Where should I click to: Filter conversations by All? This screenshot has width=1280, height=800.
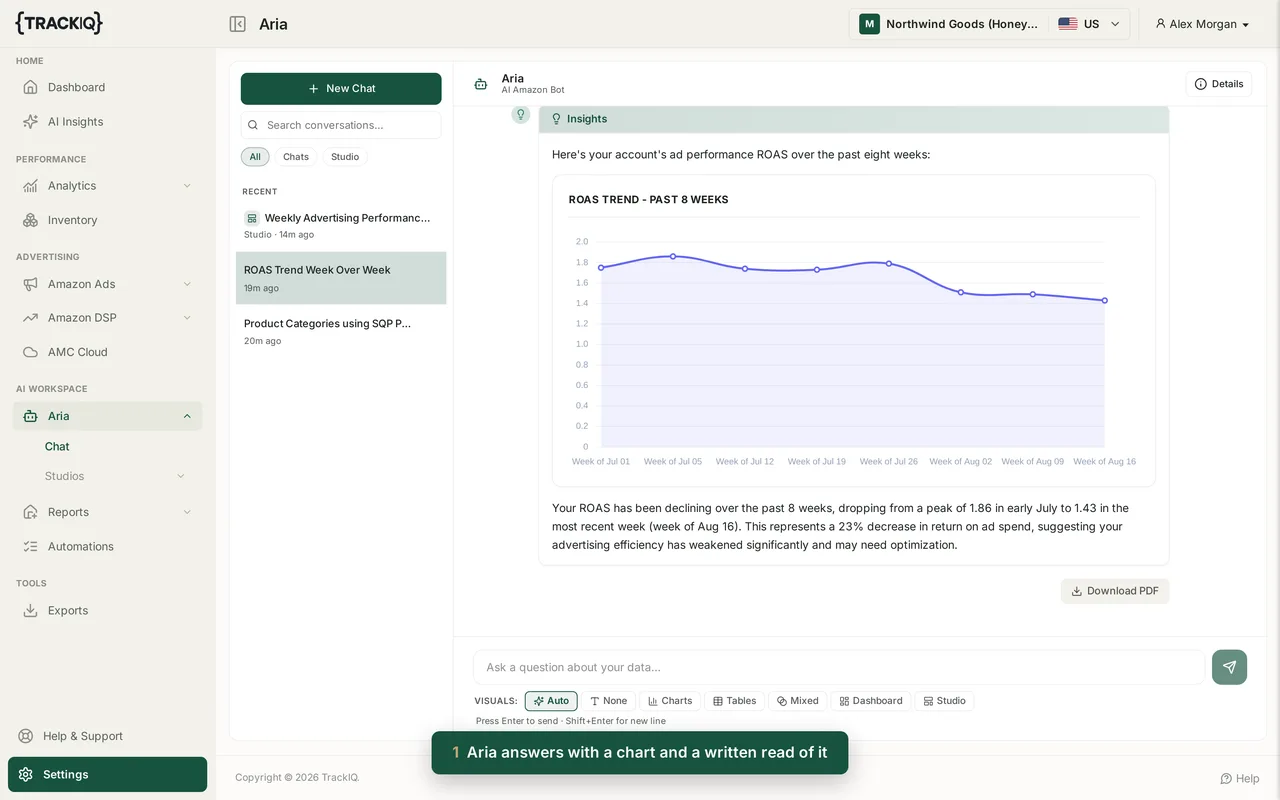click(x=255, y=157)
